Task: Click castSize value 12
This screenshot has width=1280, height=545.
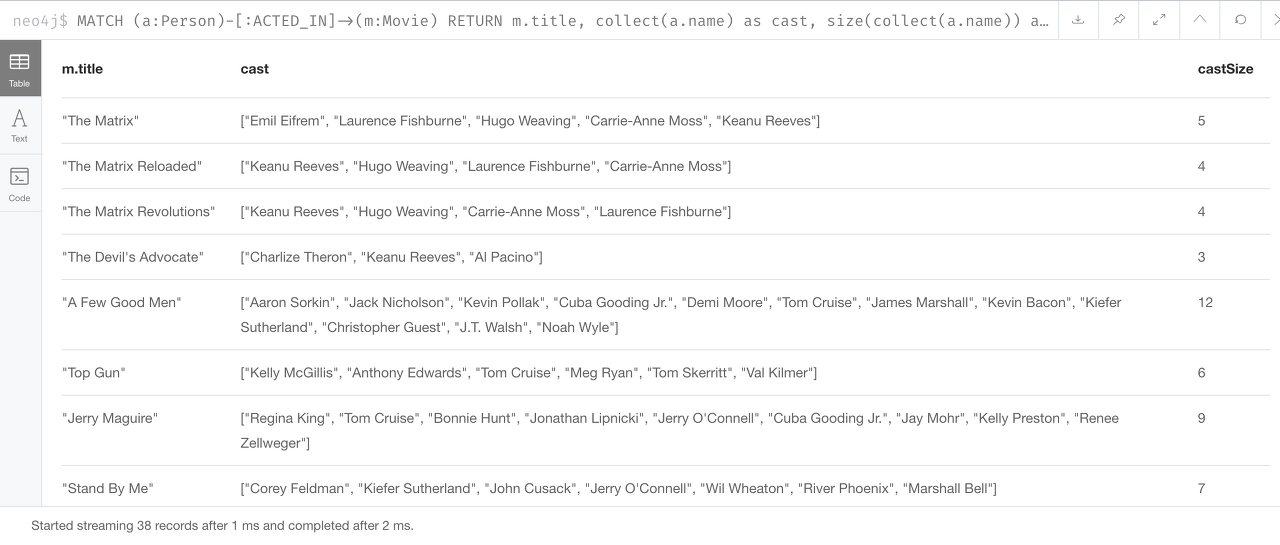Action: click(1205, 302)
